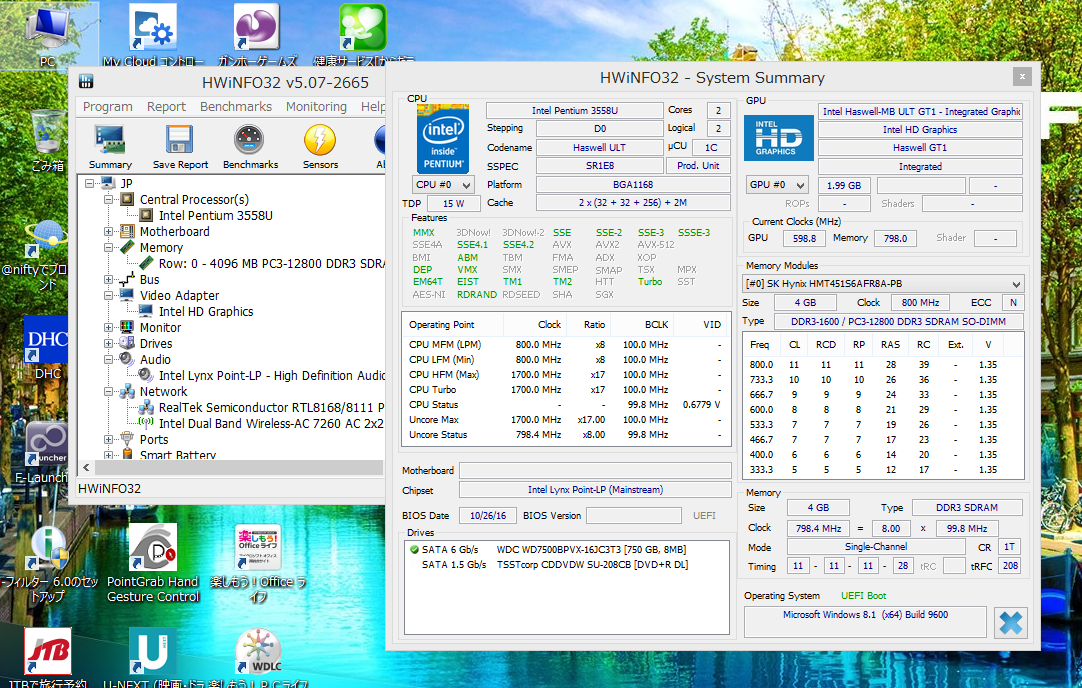The image size is (1082, 688).
Task: Collapse the Network tree node
Action: click(x=108, y=392)
